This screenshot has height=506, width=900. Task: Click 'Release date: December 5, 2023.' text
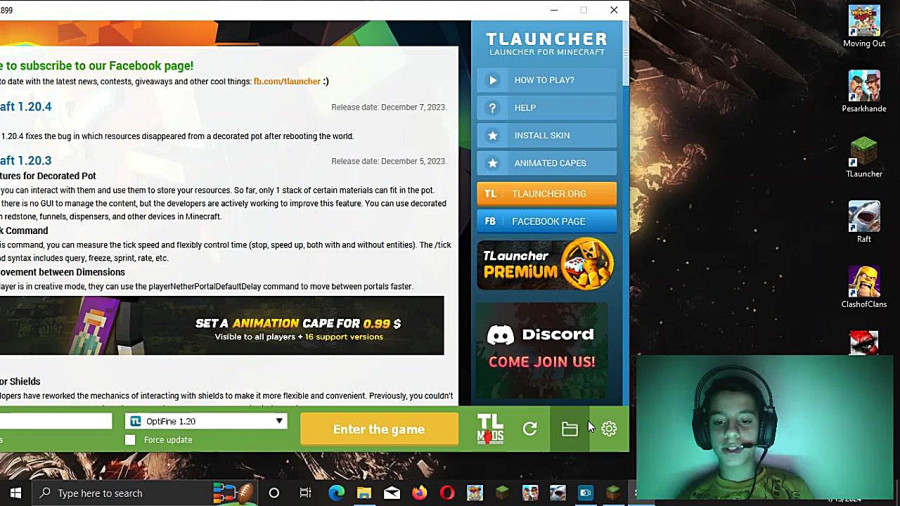pos(389,161)
